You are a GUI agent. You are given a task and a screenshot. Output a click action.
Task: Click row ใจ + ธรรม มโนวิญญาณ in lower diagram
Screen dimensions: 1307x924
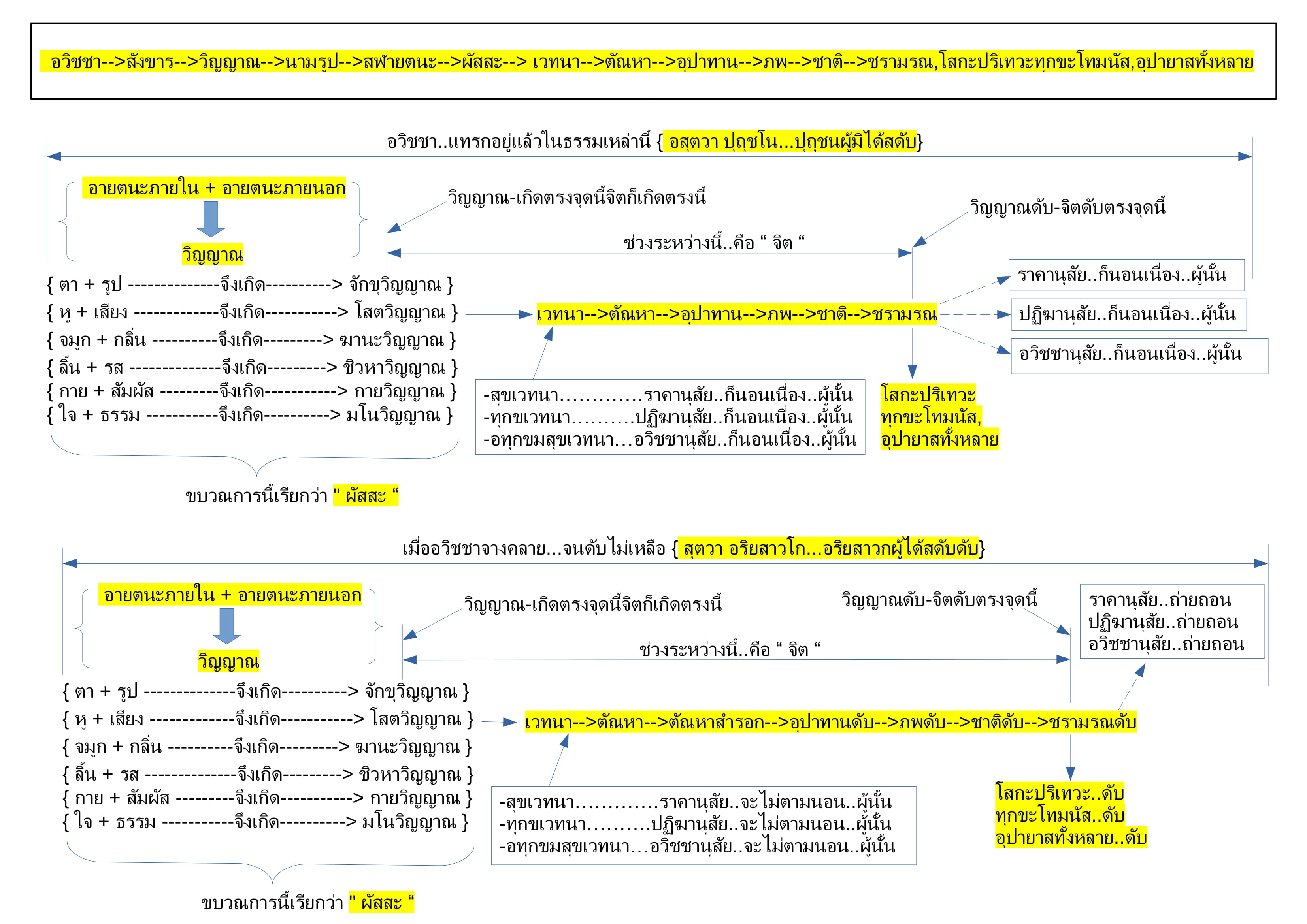[x=266, y=822]
